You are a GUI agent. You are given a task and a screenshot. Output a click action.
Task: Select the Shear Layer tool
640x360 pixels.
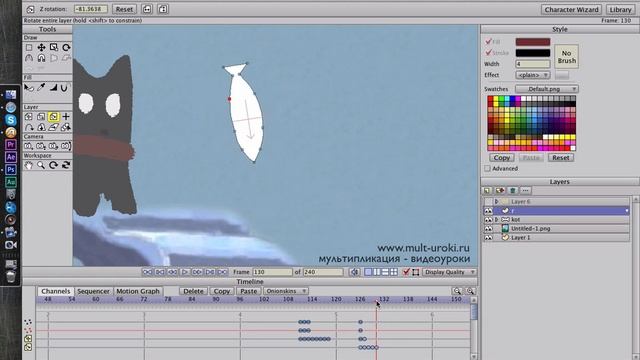pyautogui.click(x=53, y=127)
